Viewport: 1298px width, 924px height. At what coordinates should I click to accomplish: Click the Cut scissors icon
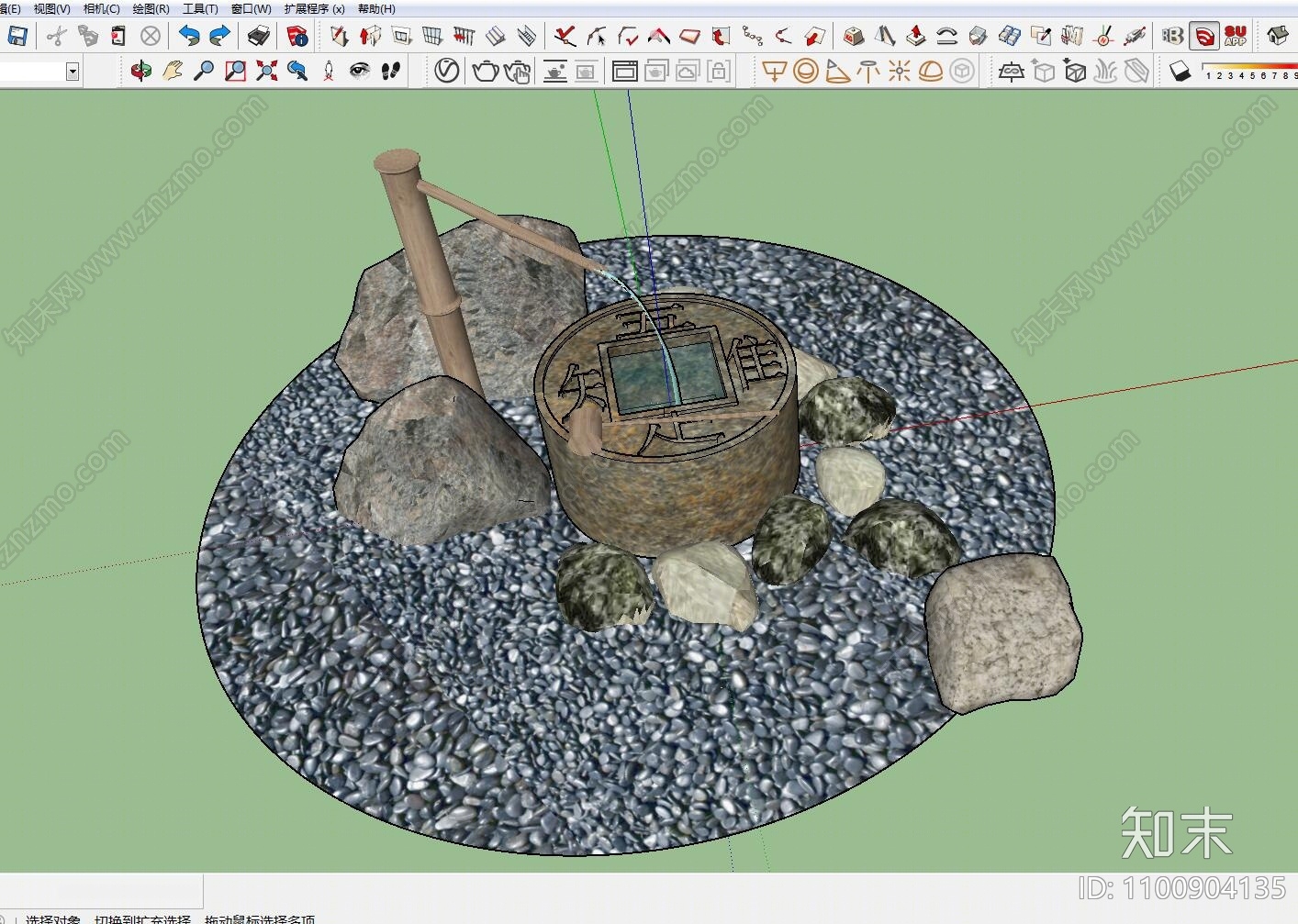coord(57,37)
